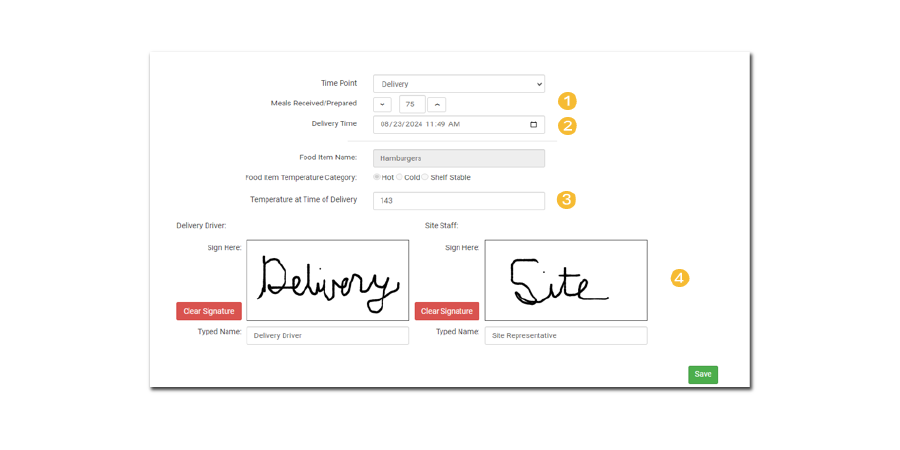
Task: Click the decrease meals count arrow
Action: [x=382, y=104]
